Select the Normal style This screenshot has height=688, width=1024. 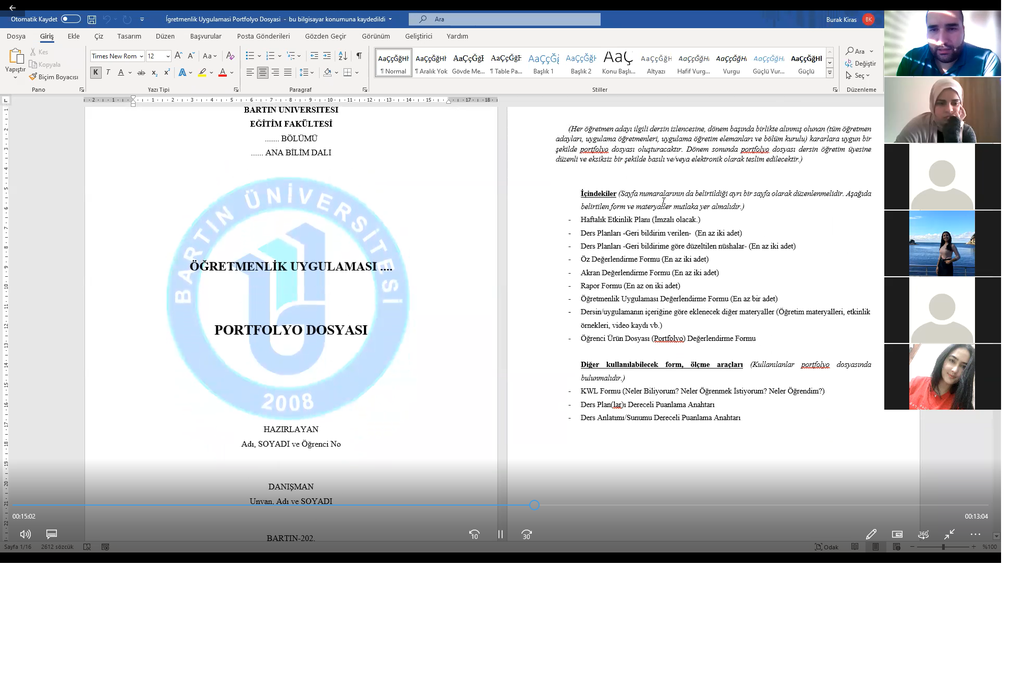(394, 63)
